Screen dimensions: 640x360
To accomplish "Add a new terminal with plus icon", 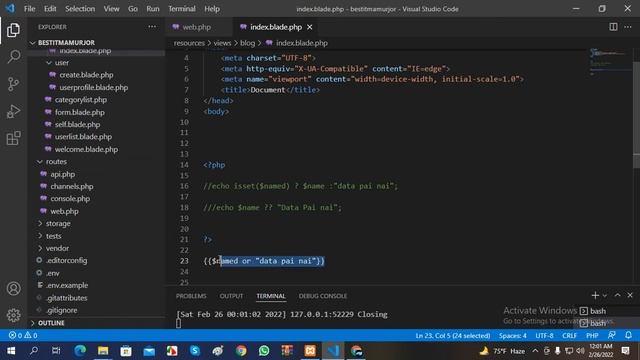I will pyautogui.click(x=595, y=295).
